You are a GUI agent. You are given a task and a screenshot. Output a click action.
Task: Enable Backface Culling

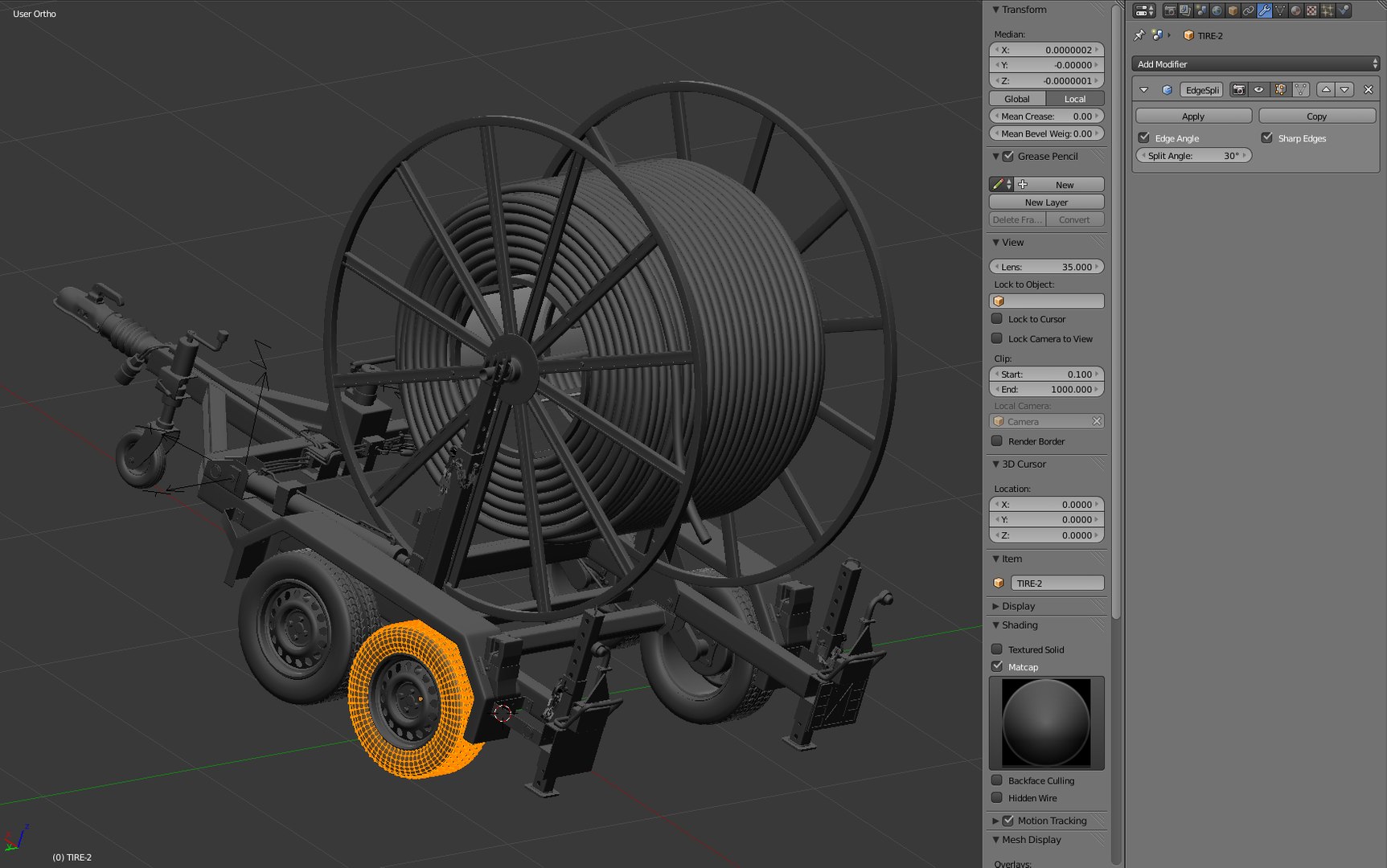(997, 780)
